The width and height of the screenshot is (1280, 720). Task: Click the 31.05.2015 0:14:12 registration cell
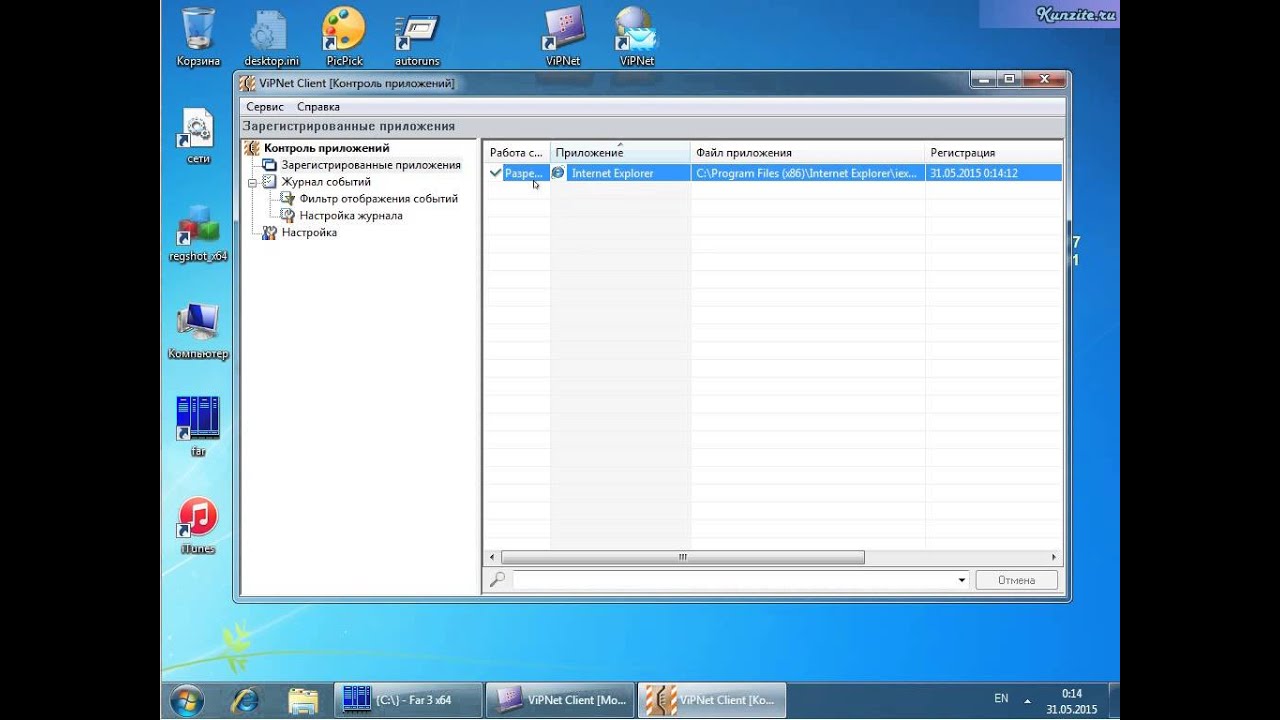point(994,173)
